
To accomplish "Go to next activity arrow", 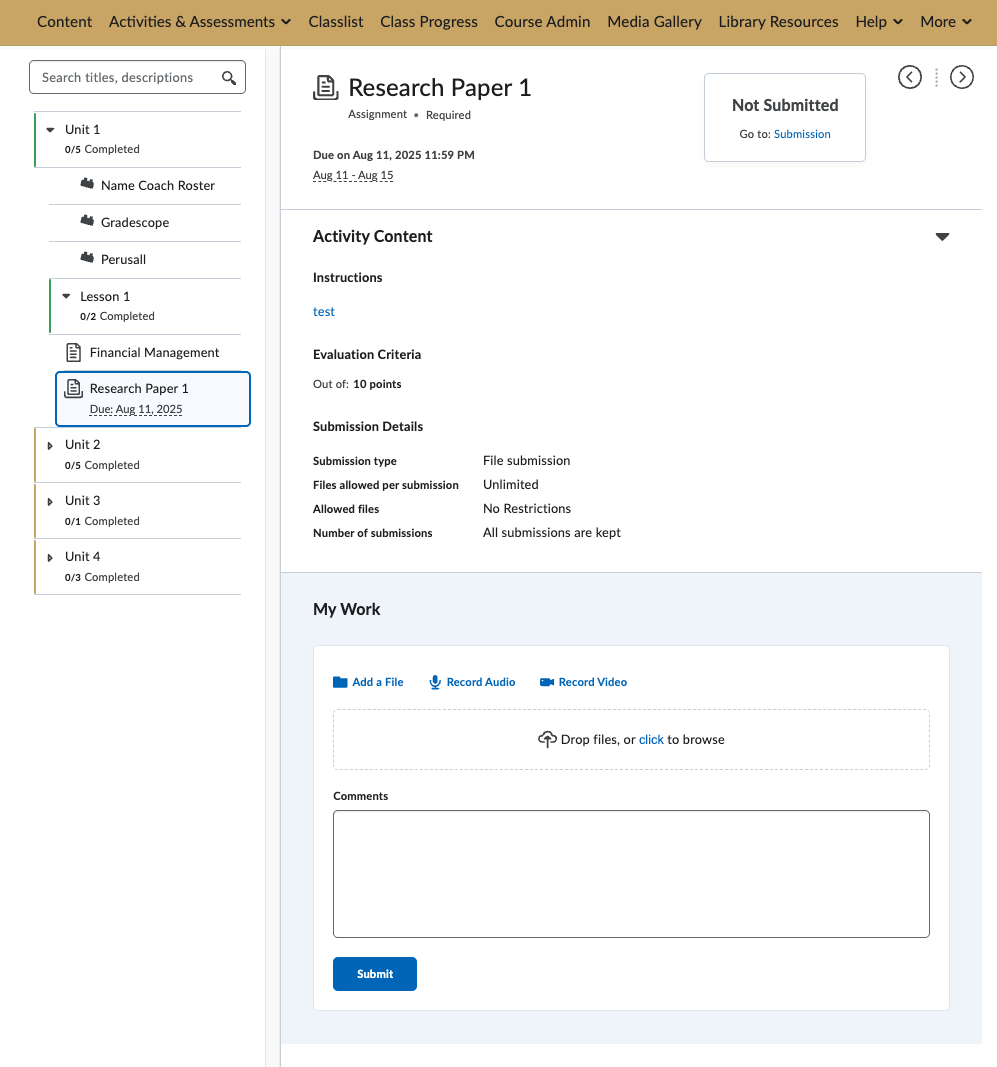I will tap(961, 77).
